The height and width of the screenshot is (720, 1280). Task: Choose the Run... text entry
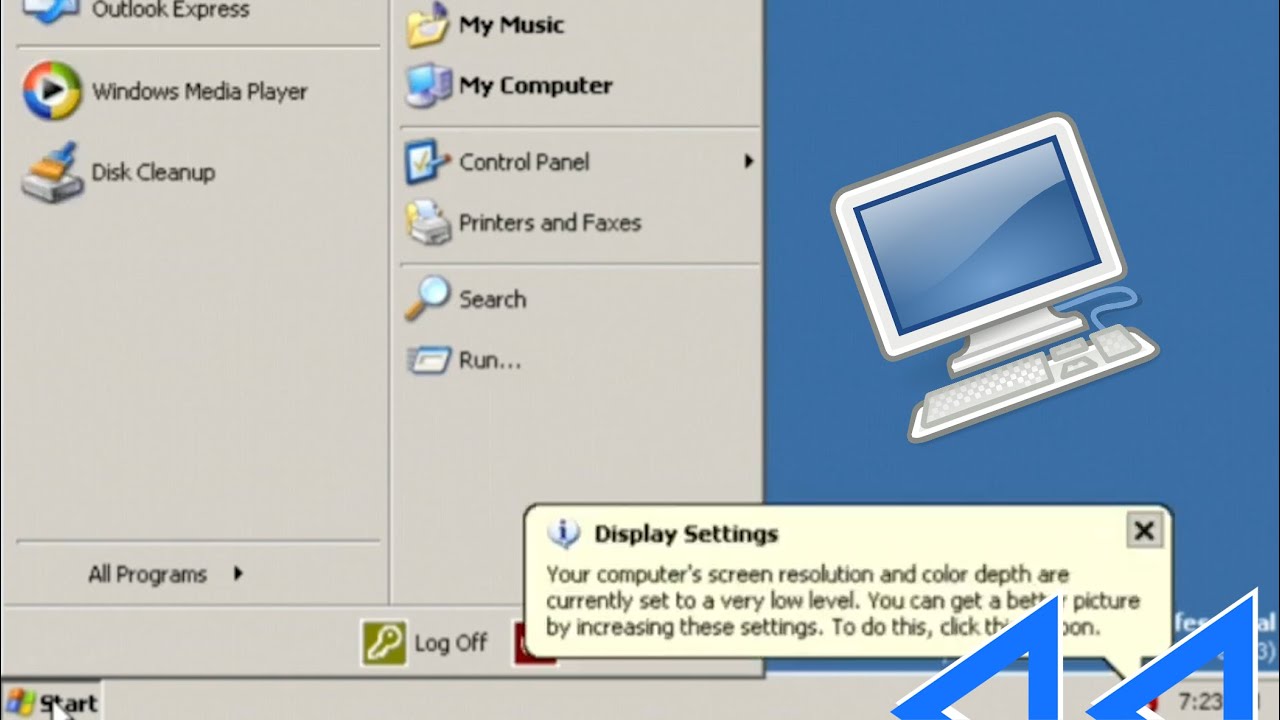[490, 361]
